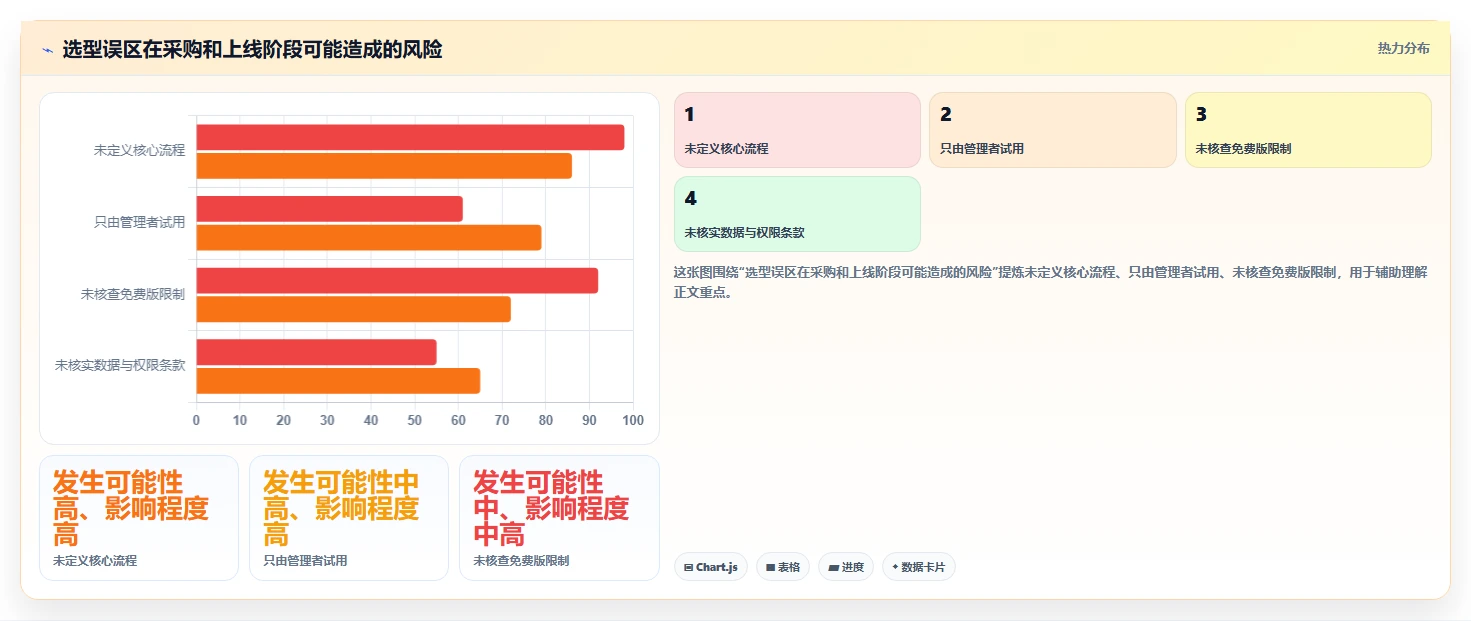
Task: Select the 表格 tag
Action: 783,567
